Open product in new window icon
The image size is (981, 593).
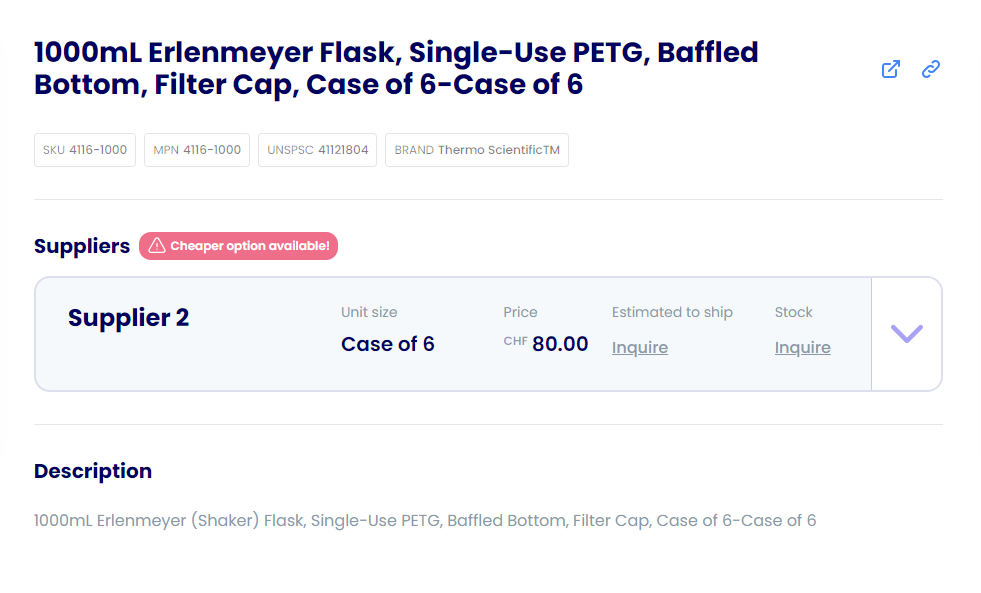pyautogui.click(x=890, y=69)
